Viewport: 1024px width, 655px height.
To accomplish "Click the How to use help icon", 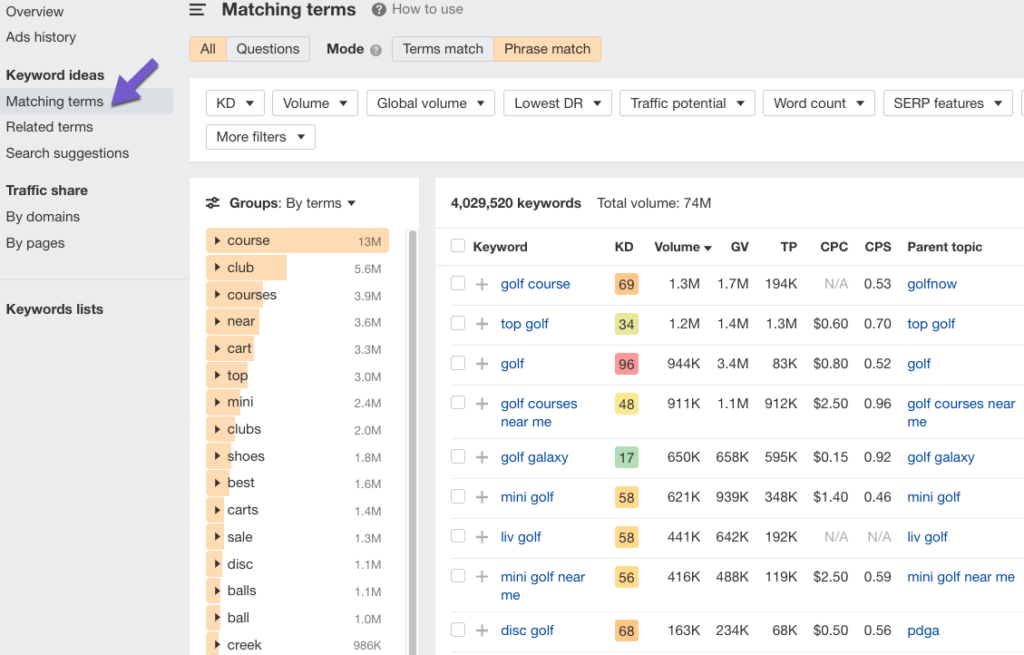I will click(379, 10).
